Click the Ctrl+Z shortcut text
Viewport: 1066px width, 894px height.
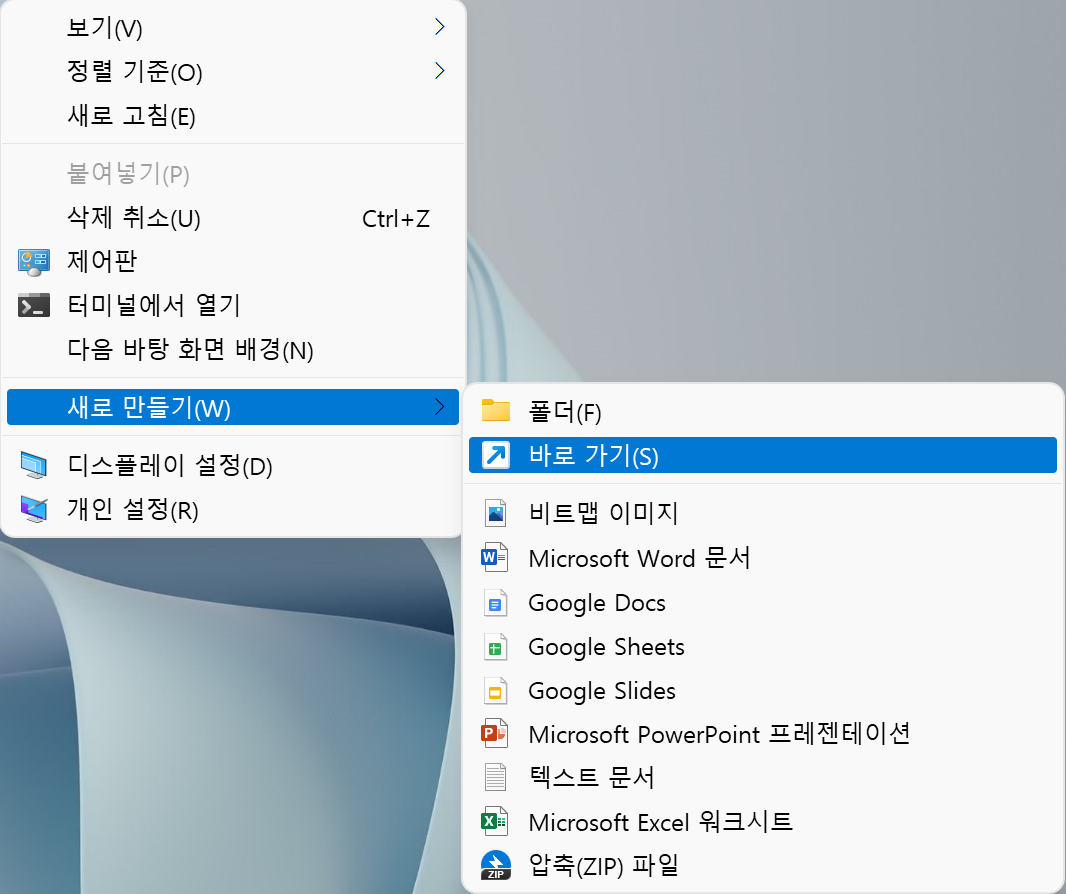[x=396, y=219]
